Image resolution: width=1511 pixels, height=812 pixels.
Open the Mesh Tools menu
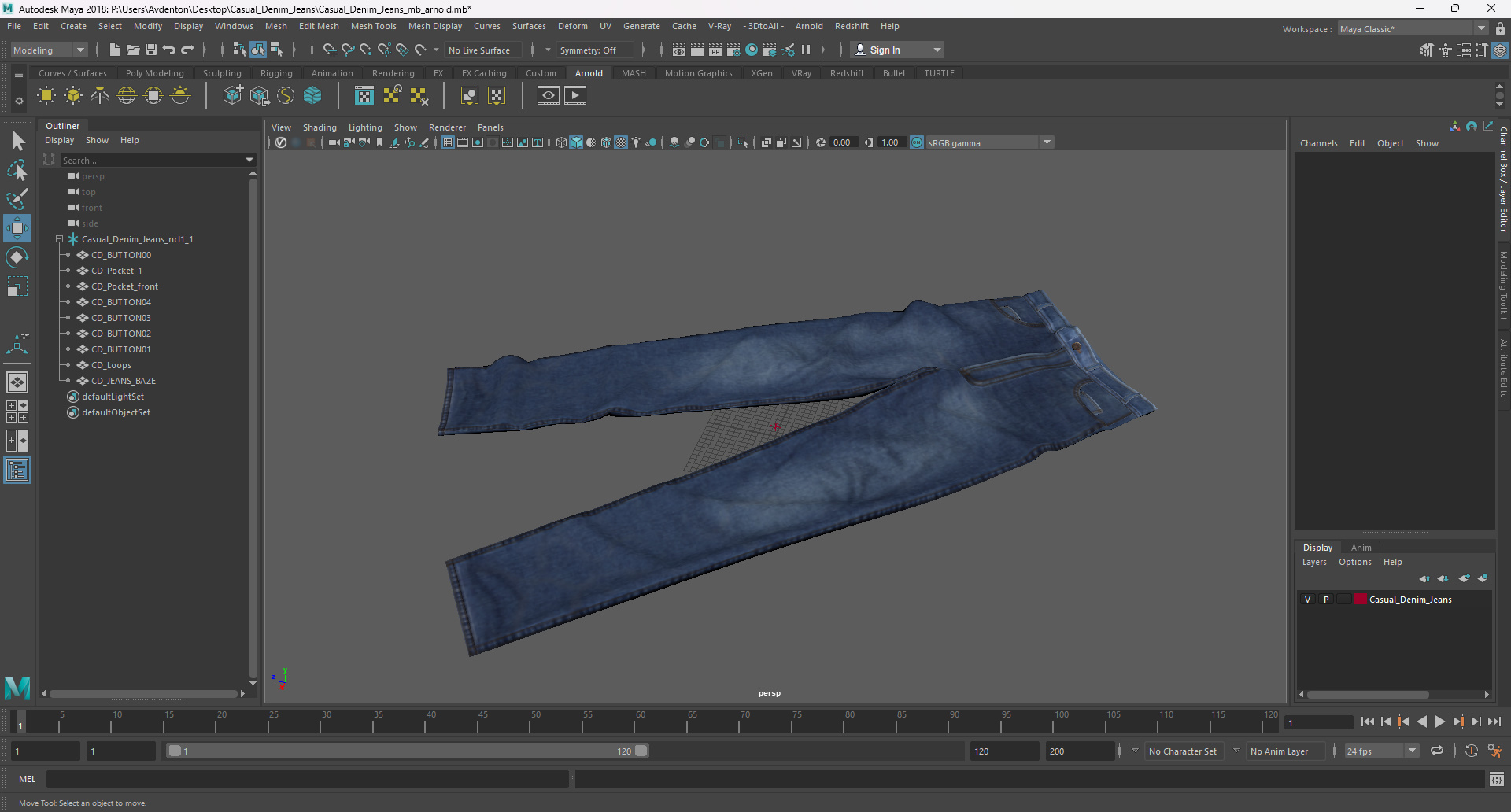[373, 26]
